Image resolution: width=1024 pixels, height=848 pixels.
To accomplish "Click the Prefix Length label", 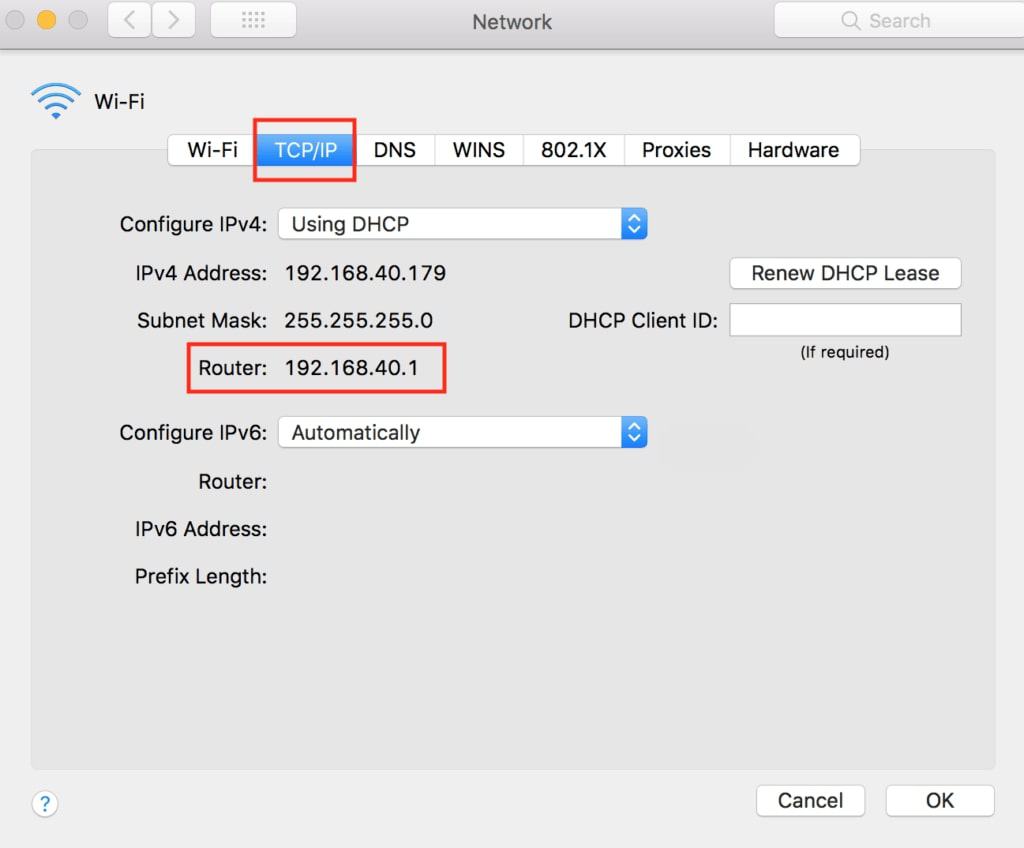I will pos(201,577).
